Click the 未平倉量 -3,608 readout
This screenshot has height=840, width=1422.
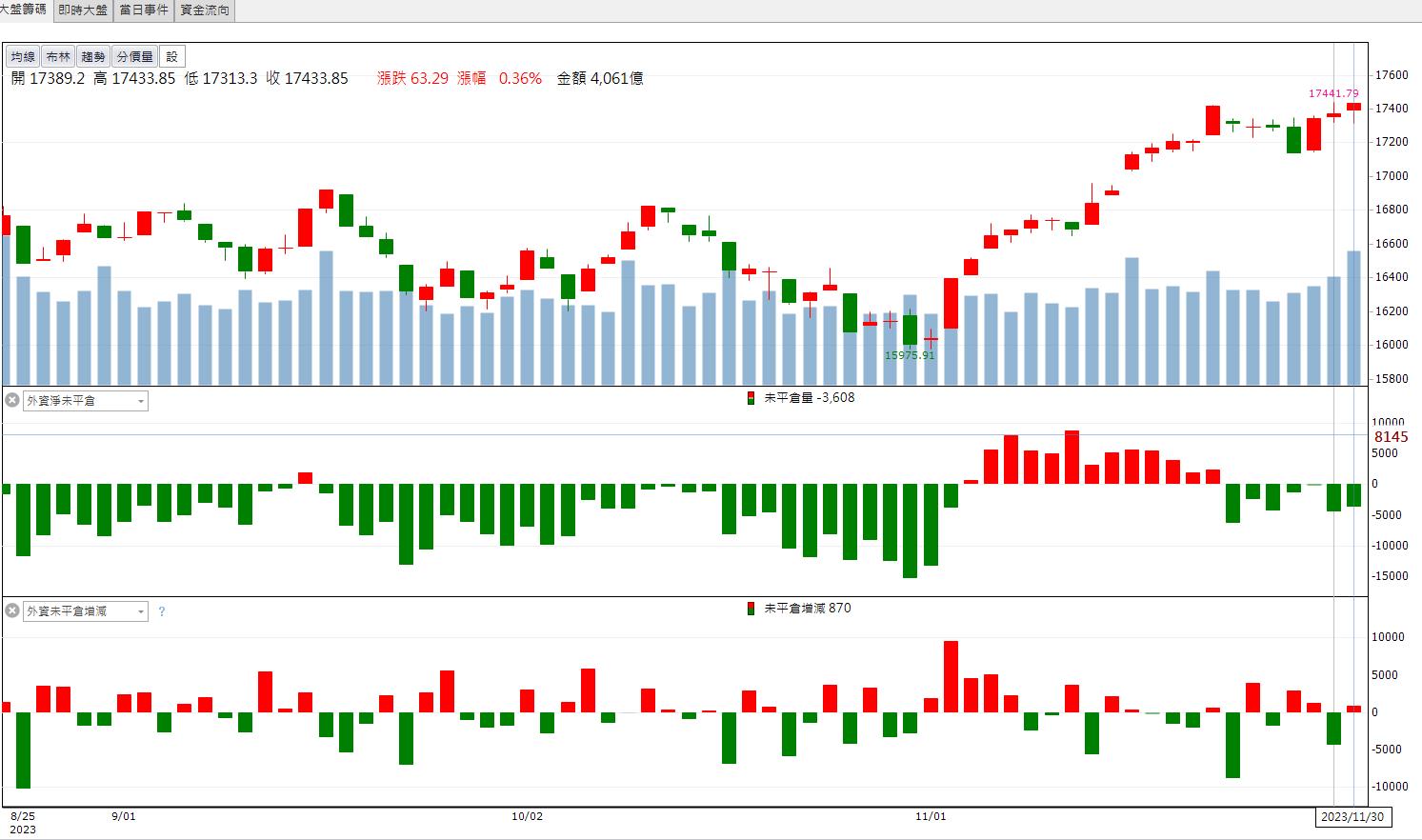(810, 398)
